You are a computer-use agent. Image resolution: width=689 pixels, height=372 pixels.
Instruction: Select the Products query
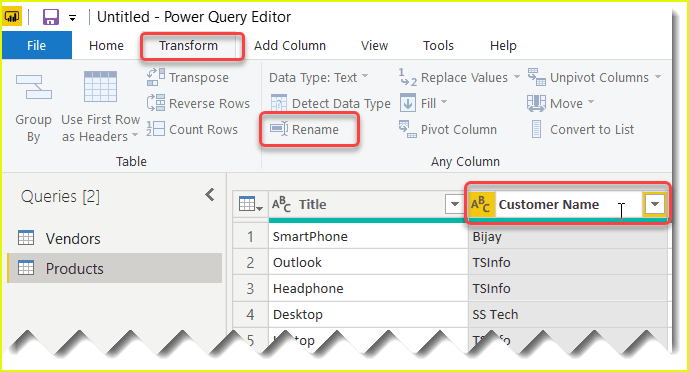pos(114,268)
